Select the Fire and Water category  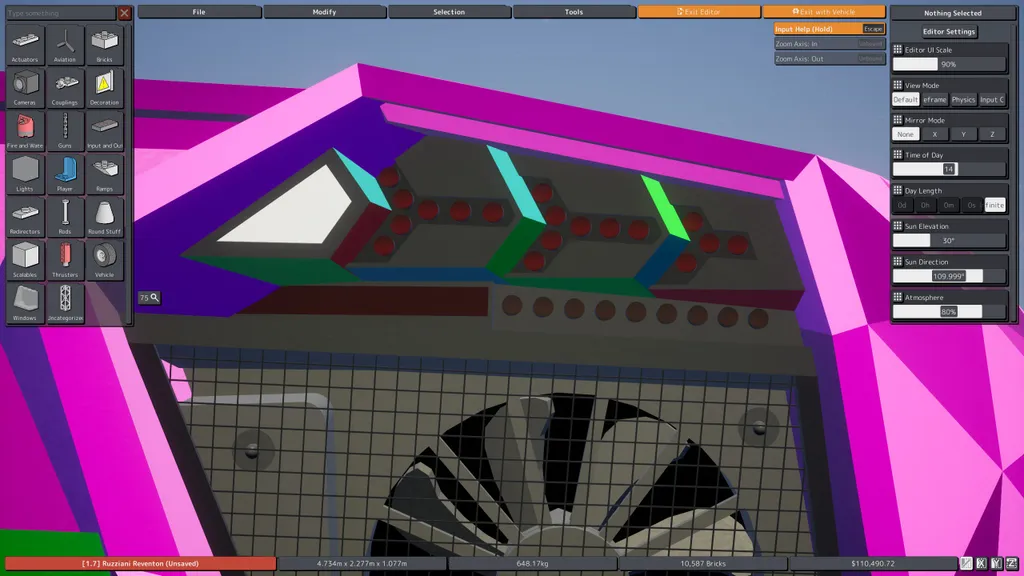point(25,131)
